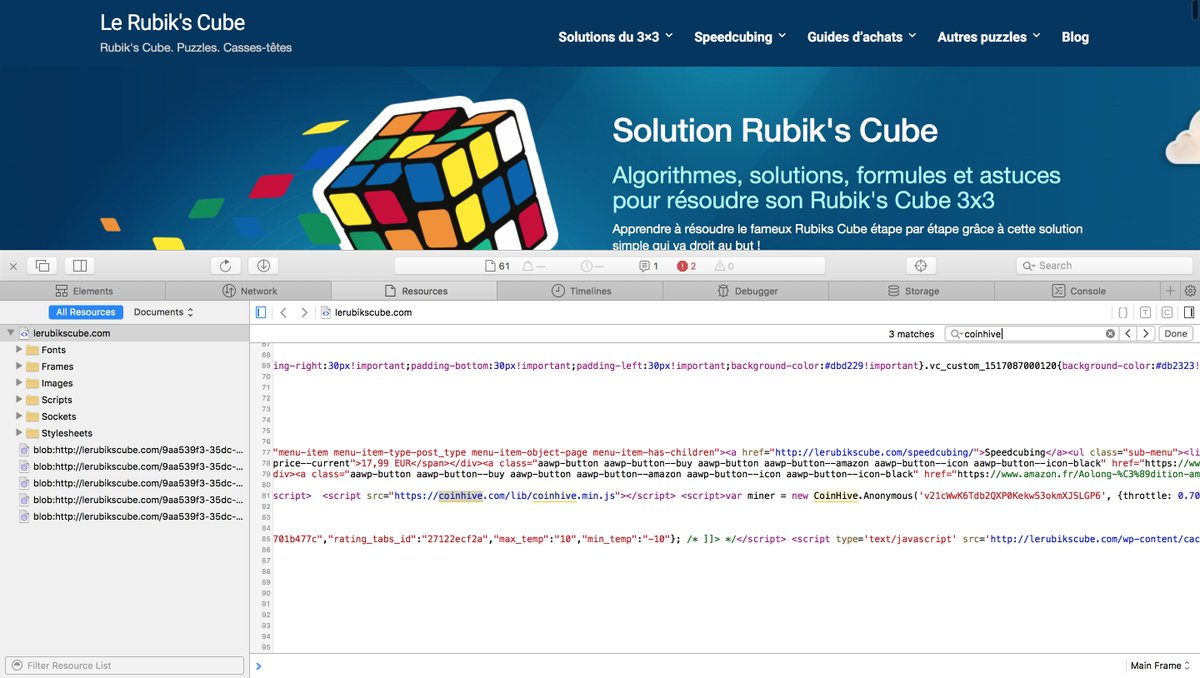Click the lerubikscube.com breadcrumb path

click(x=366, y=312)
